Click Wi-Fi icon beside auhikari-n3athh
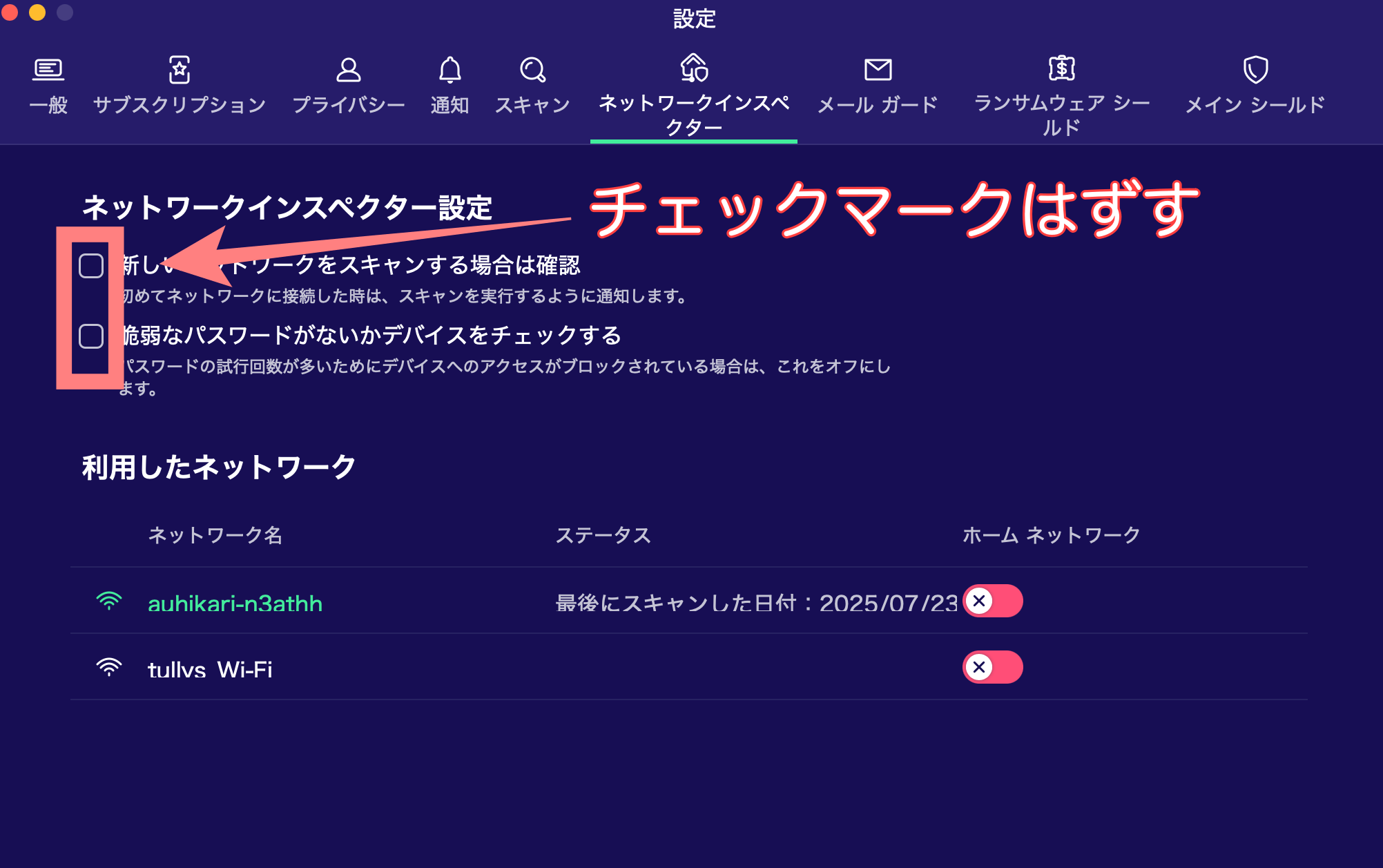 tap(109, 601)
